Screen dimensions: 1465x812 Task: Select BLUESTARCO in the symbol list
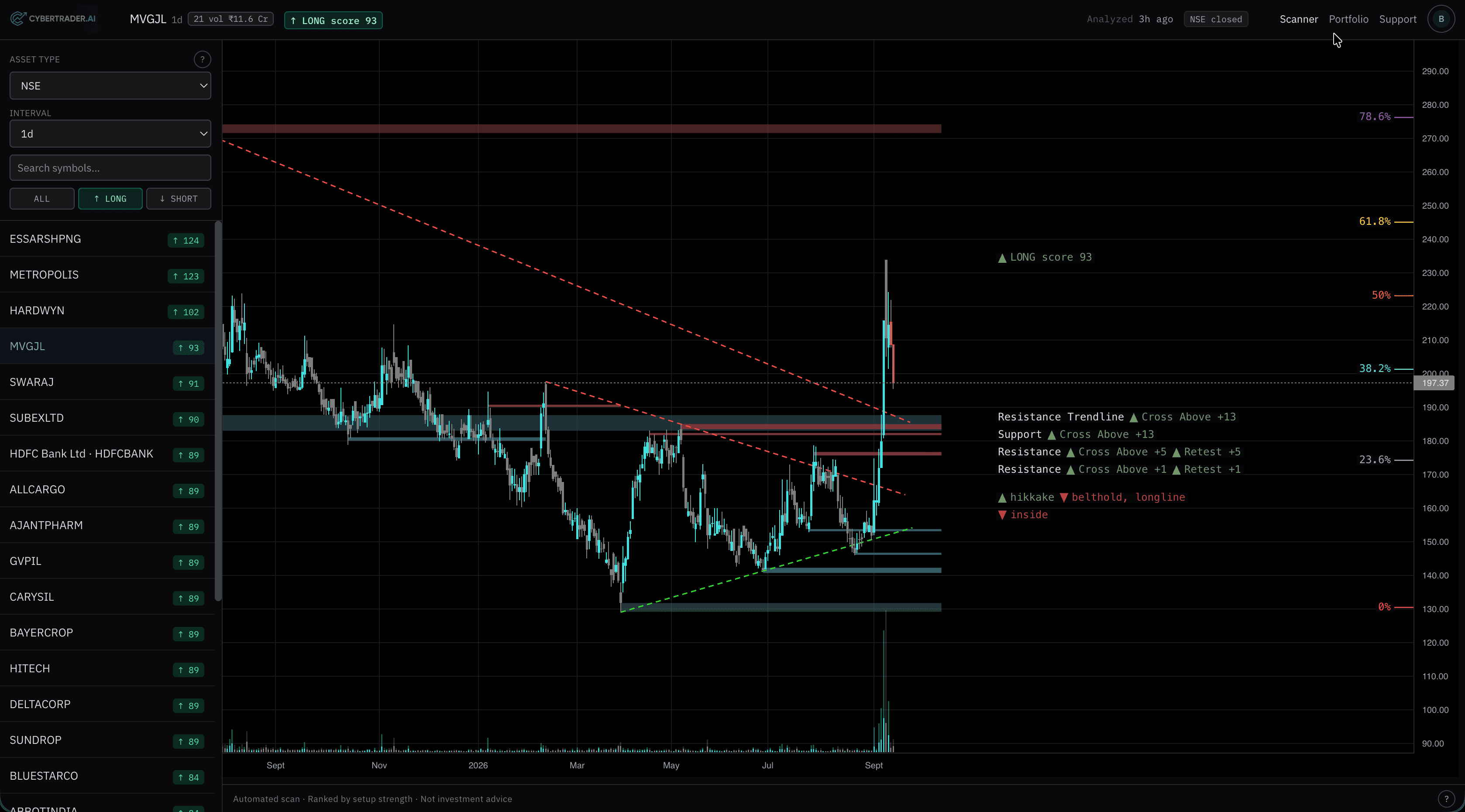[107, 776]
